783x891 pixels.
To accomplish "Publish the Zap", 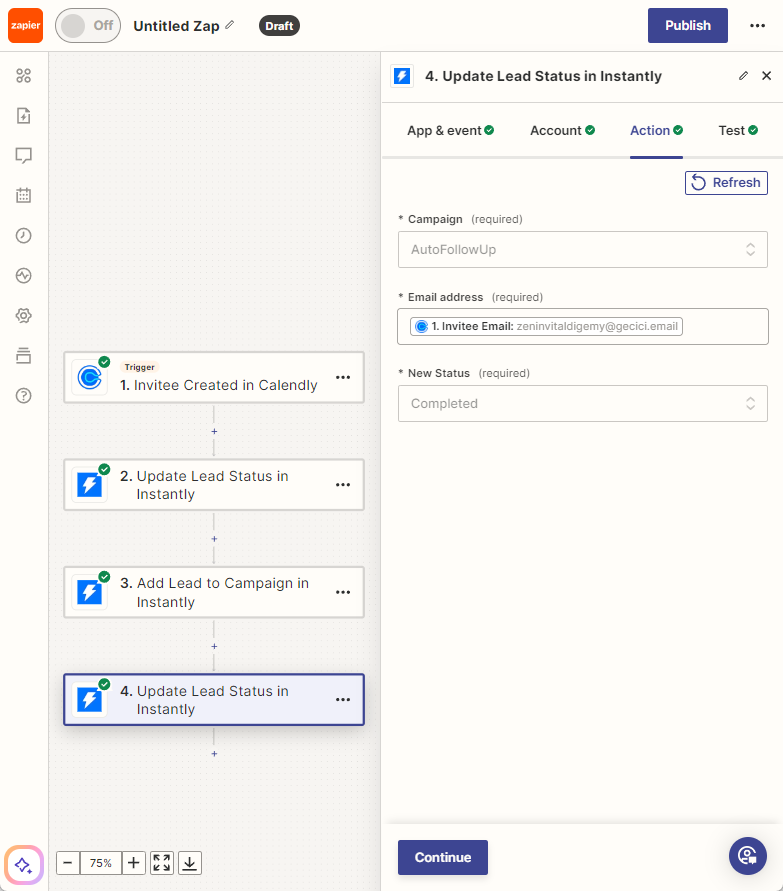I will [688, 26].
